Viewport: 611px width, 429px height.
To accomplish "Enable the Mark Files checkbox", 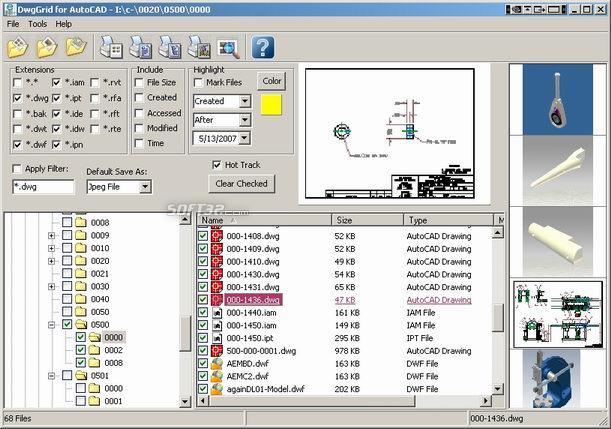I will (198, 83).
